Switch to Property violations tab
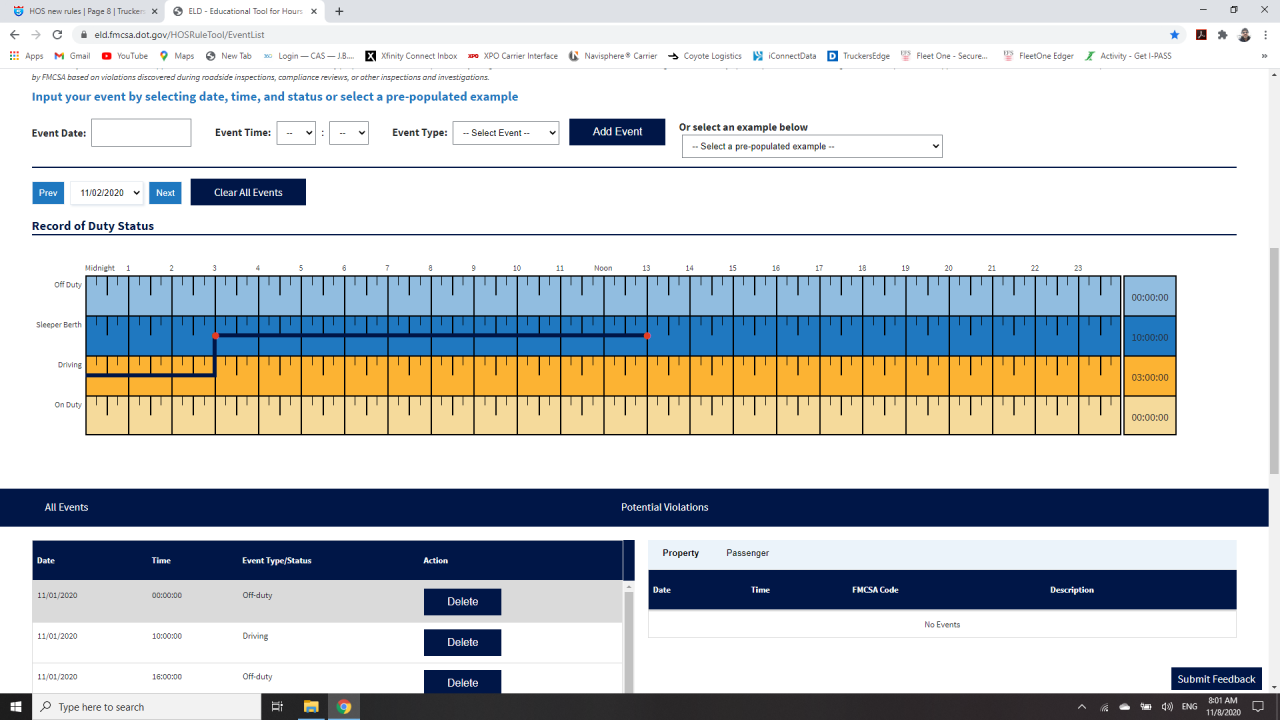Image resolution: width=1280 pixels, height=720 pixels. (681, 553)
